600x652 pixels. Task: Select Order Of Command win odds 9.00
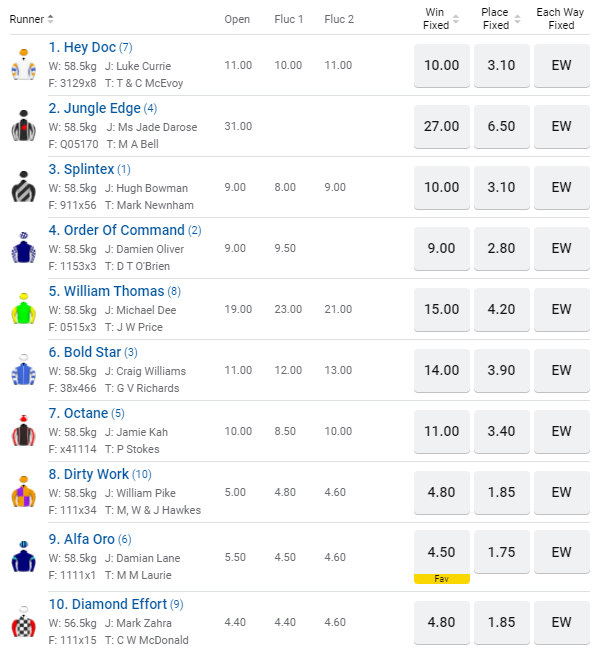[x=442, y=249]
